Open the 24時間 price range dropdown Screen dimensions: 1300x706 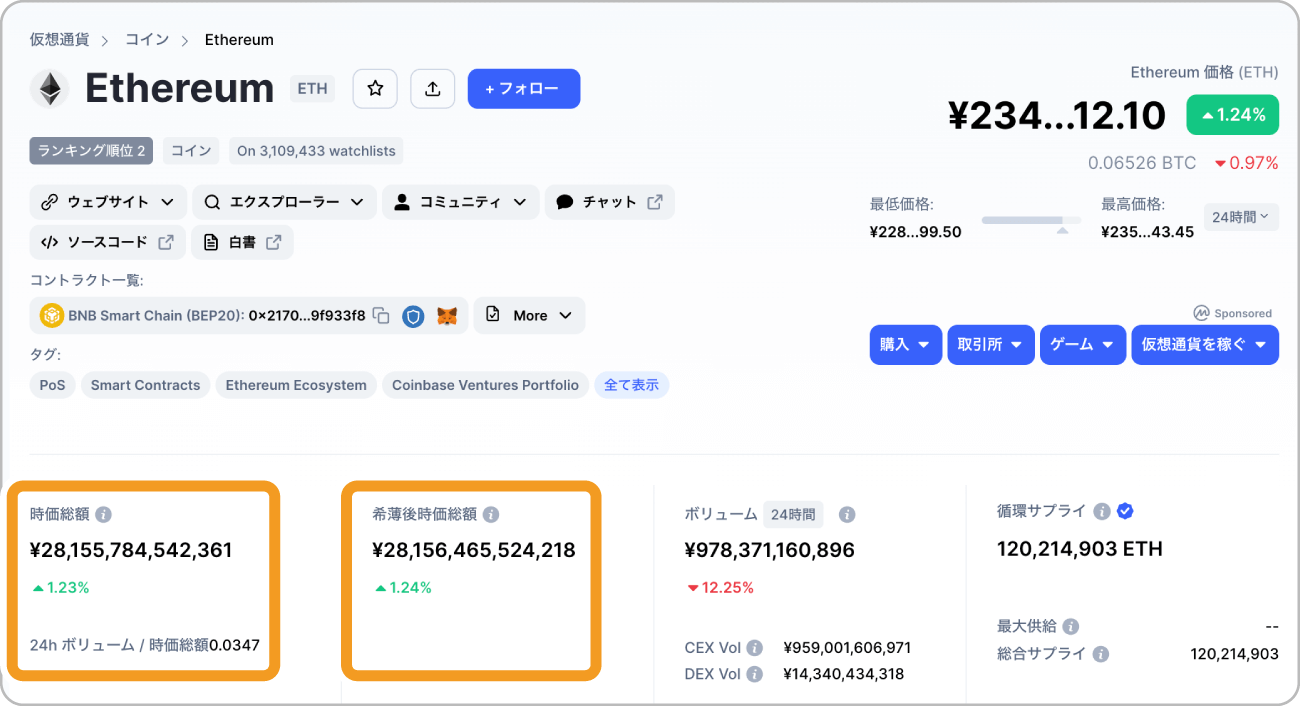(1241, 216)
